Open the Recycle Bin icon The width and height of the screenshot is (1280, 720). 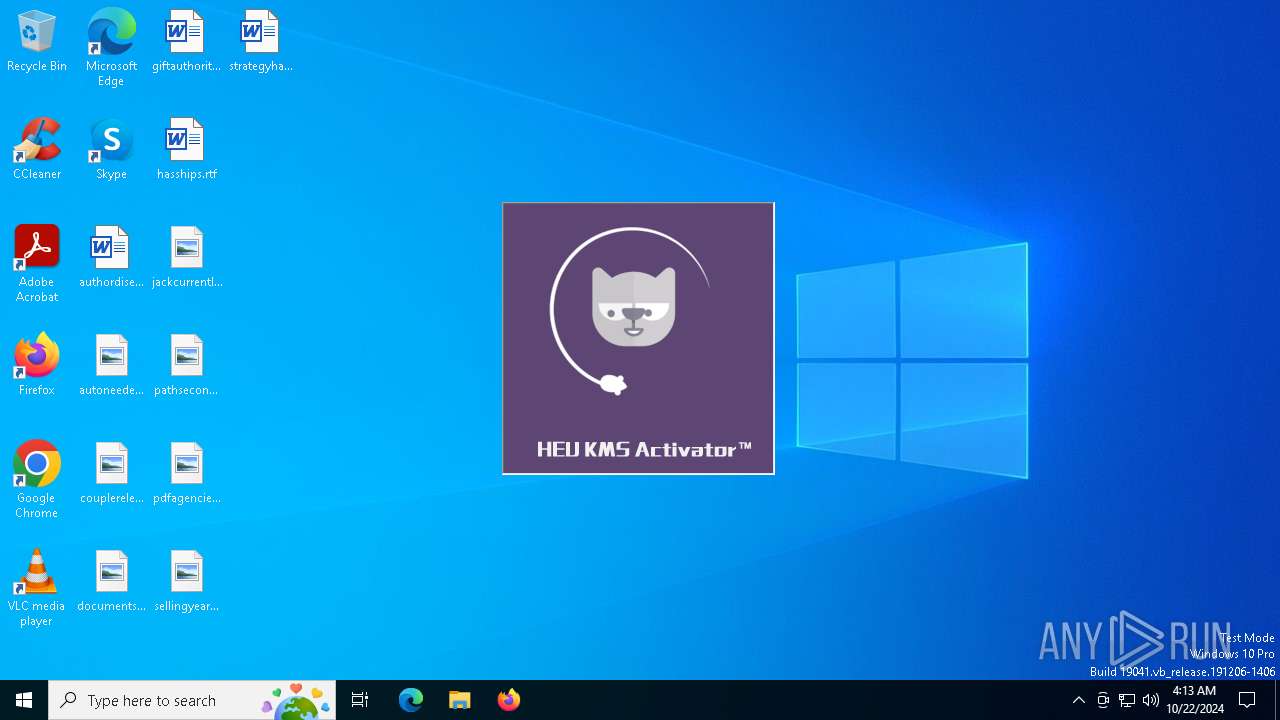point(37,42)
